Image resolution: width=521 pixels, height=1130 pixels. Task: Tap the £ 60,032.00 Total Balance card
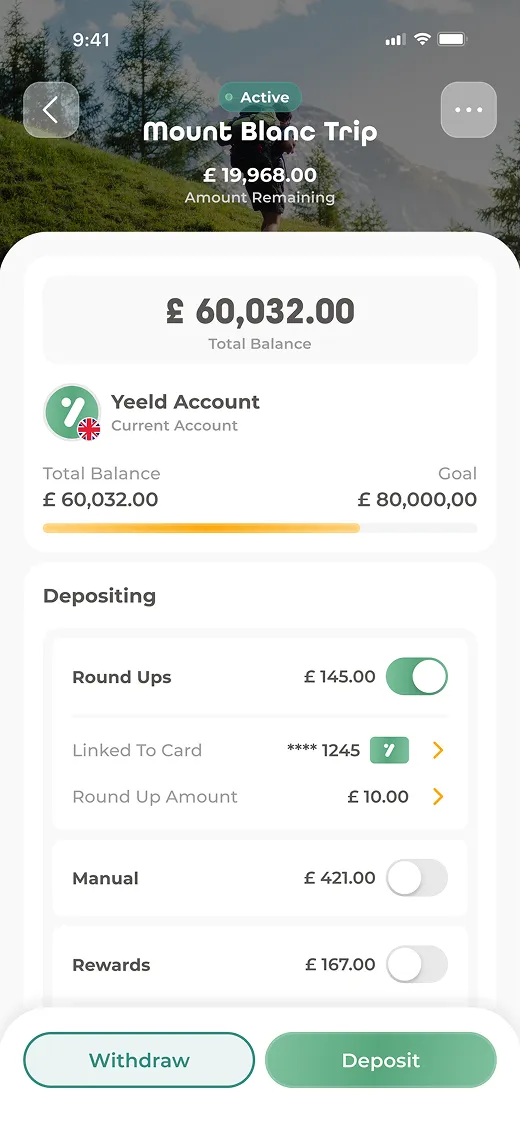click(x=260, y=320)
